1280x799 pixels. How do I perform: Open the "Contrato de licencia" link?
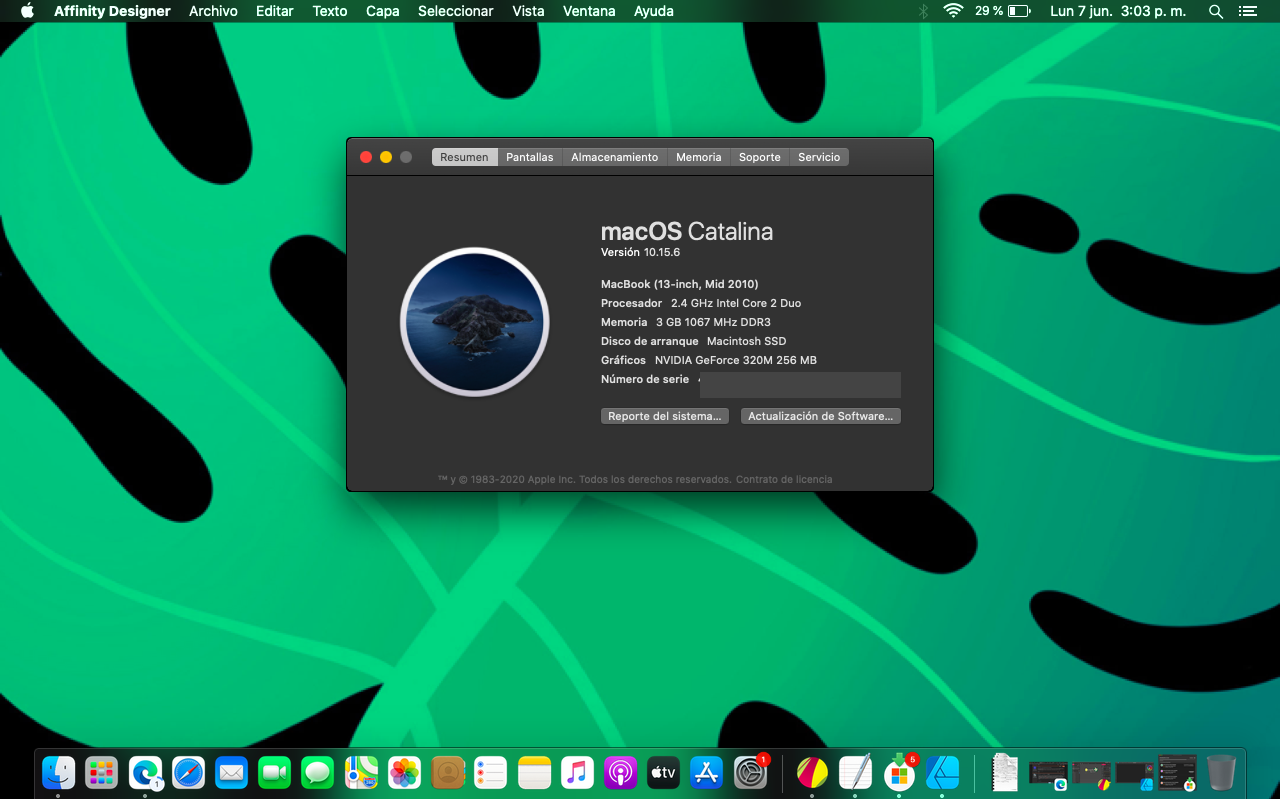[x=784, y=479]
